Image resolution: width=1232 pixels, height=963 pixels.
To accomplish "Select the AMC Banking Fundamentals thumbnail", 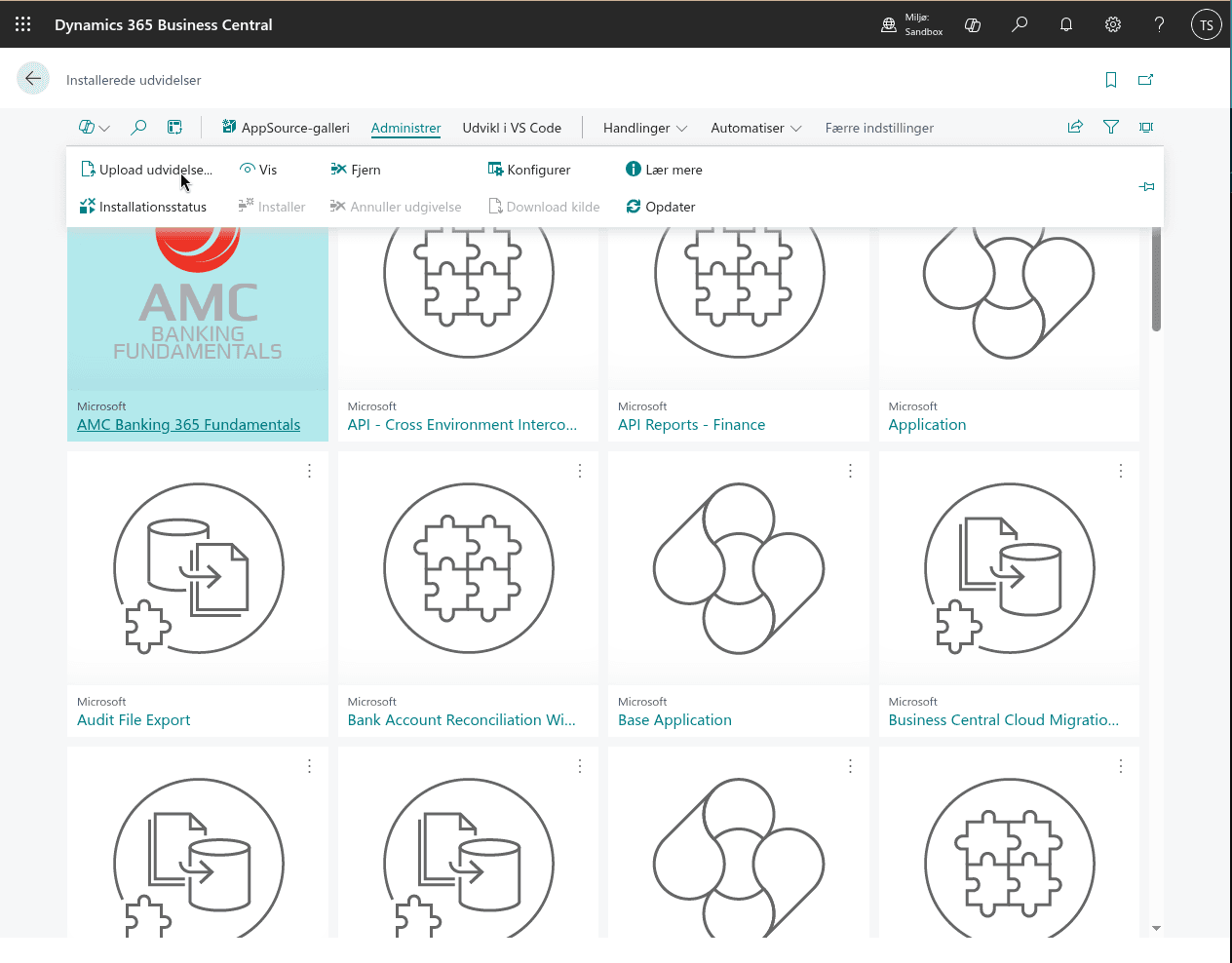I will 198,307.
